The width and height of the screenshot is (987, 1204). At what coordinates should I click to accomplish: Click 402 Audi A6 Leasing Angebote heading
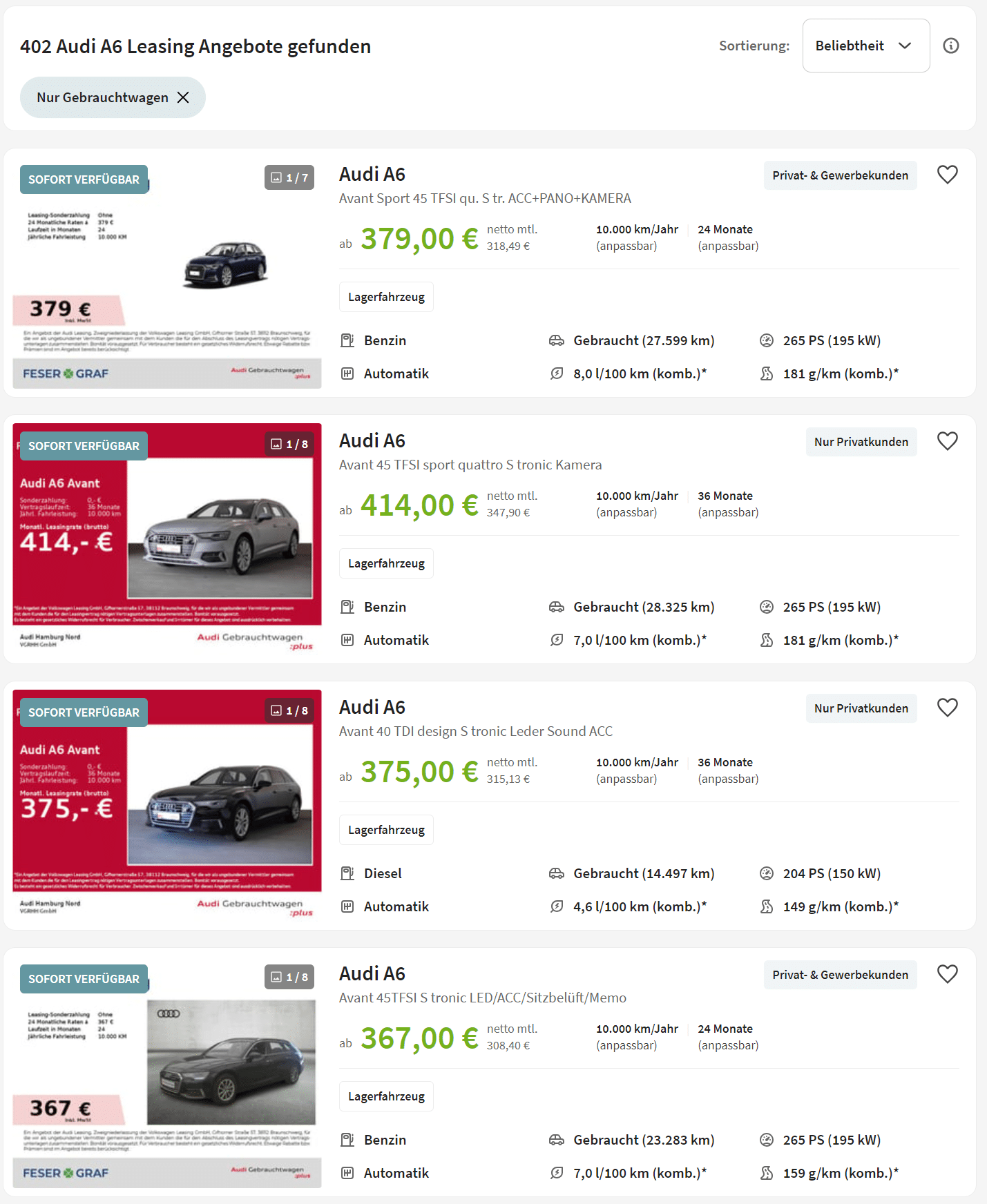pos(195,46)
